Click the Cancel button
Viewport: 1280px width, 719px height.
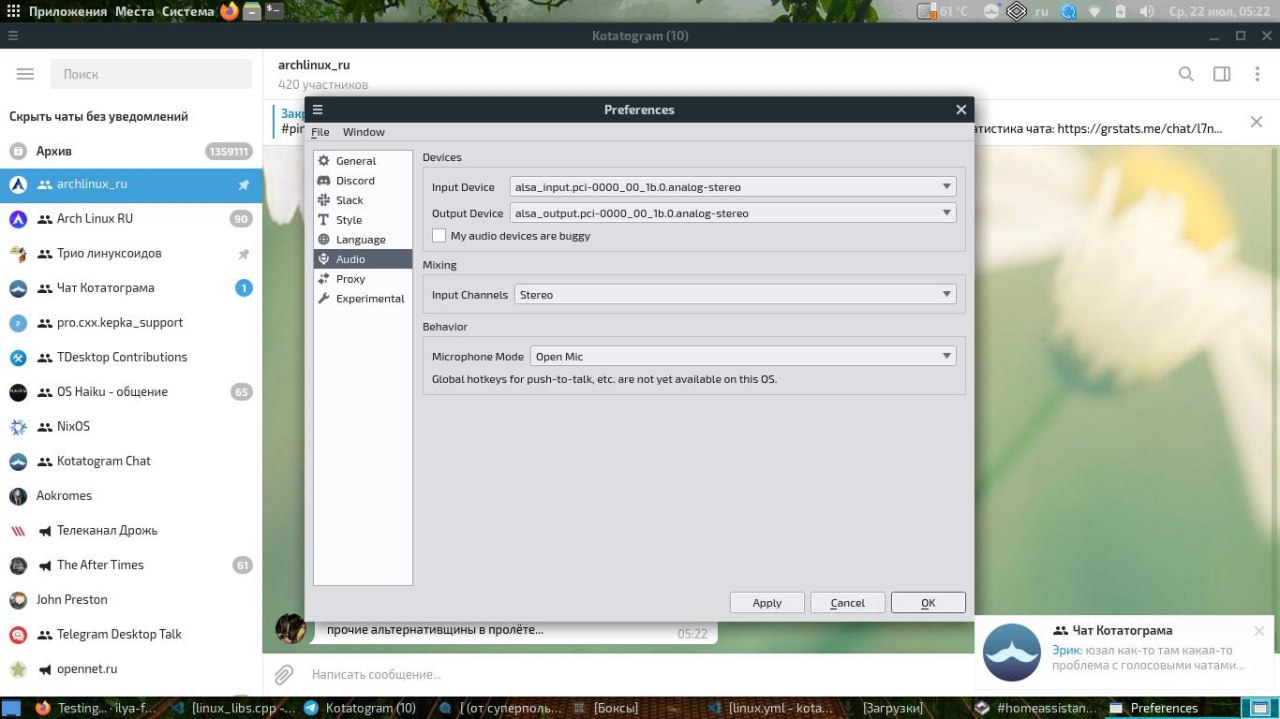[x=847, y=602]
